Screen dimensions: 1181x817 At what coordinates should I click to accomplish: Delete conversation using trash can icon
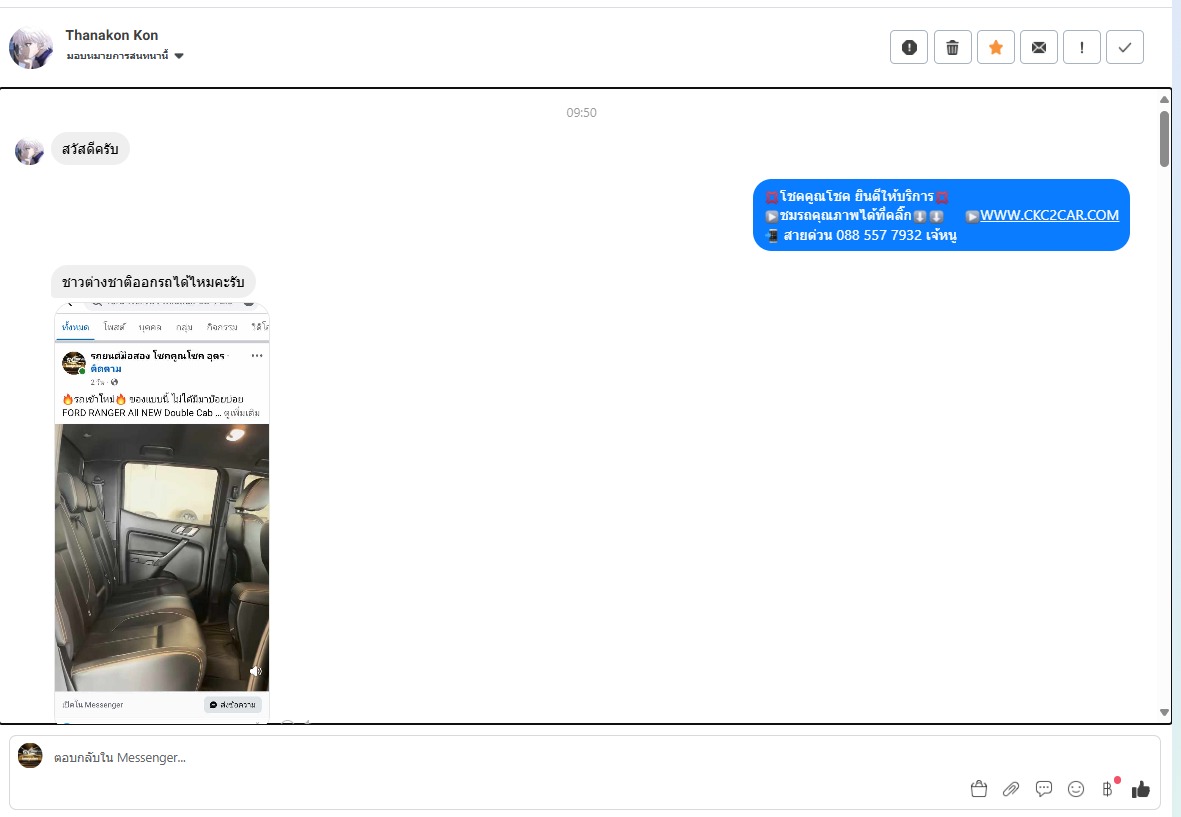point(952,47)
